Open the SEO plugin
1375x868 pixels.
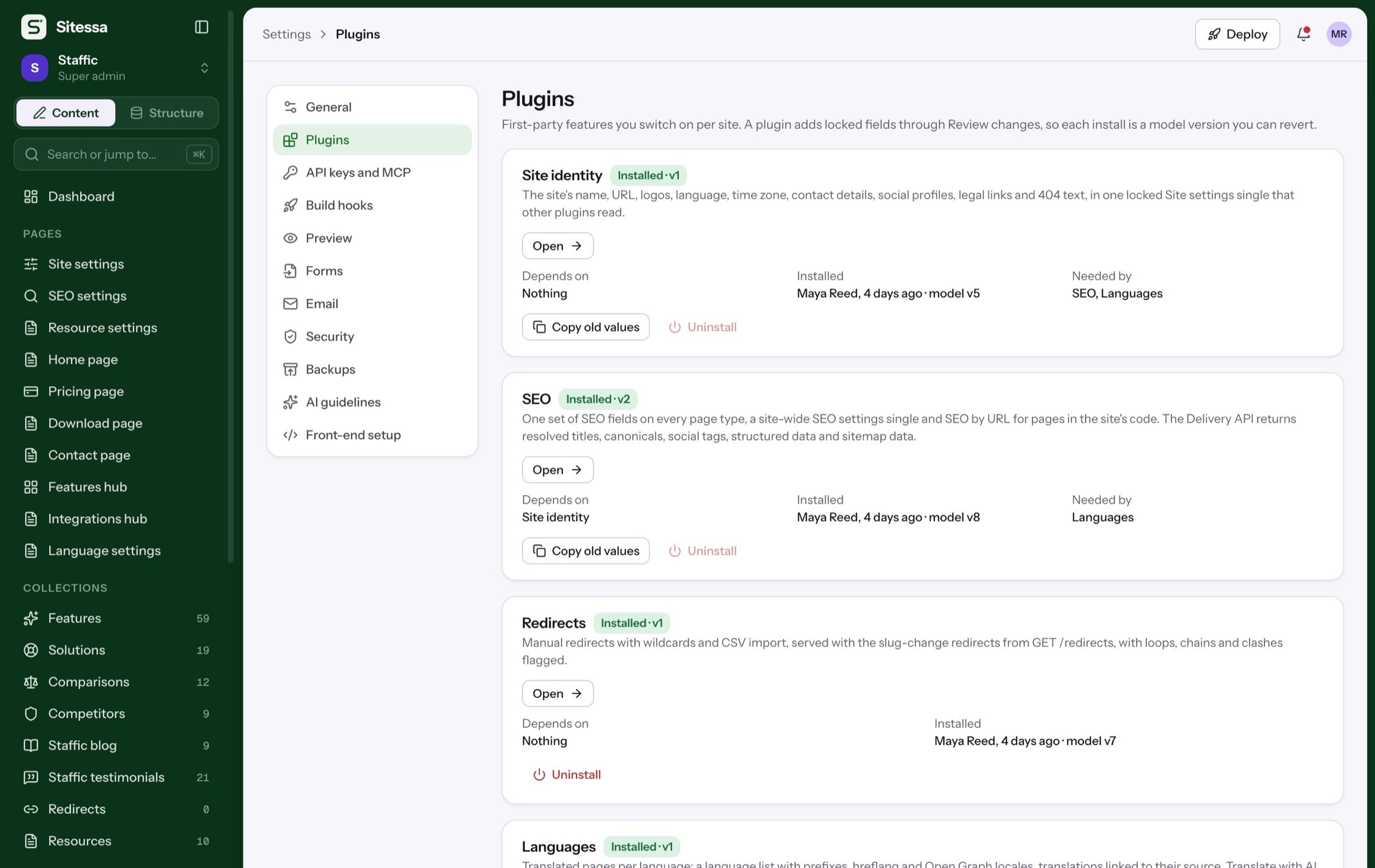557,470
